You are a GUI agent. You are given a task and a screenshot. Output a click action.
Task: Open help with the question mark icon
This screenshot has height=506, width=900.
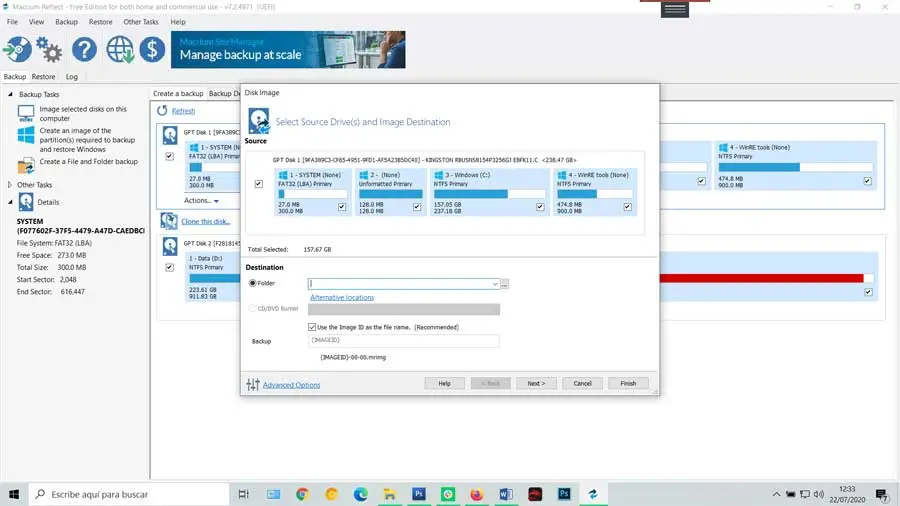tap(84, 49)
